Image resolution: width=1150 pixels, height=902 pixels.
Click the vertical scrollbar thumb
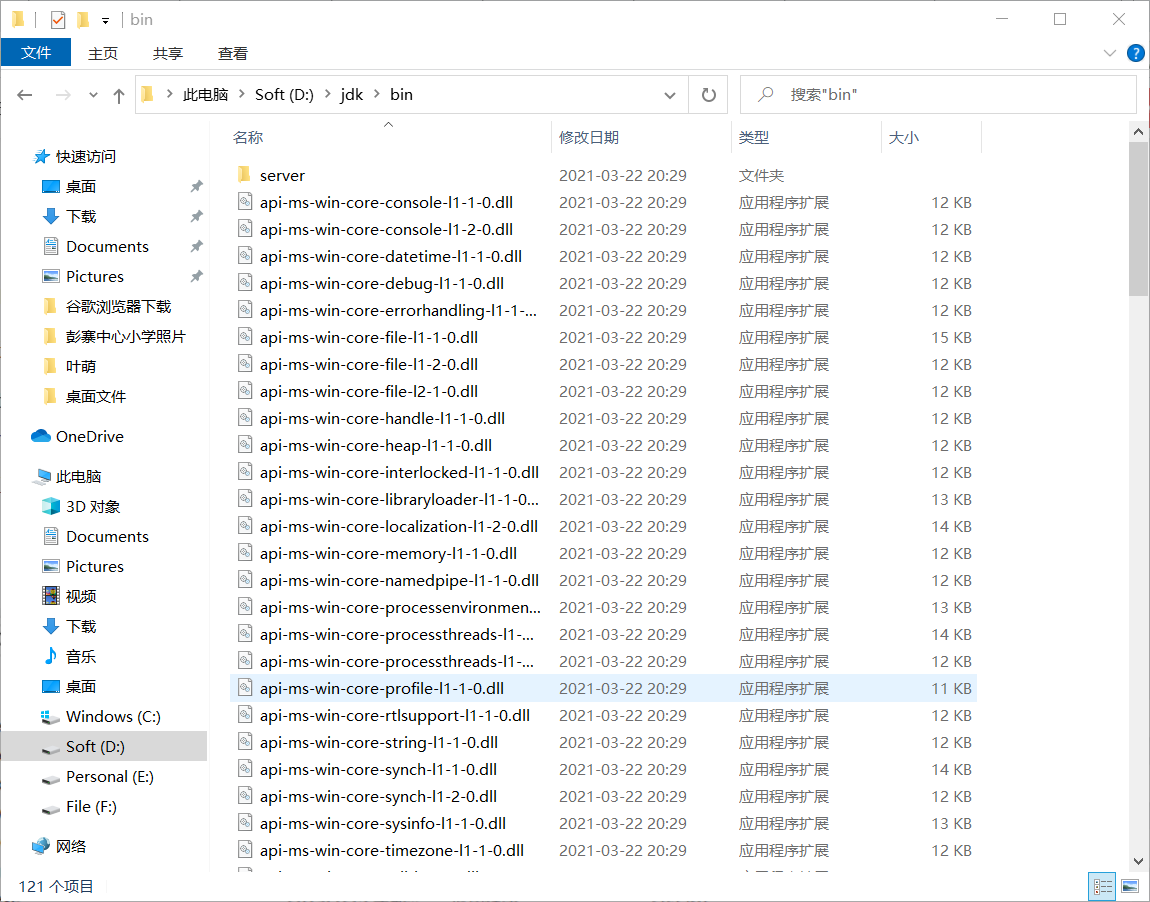click(x=1138, y=218)
